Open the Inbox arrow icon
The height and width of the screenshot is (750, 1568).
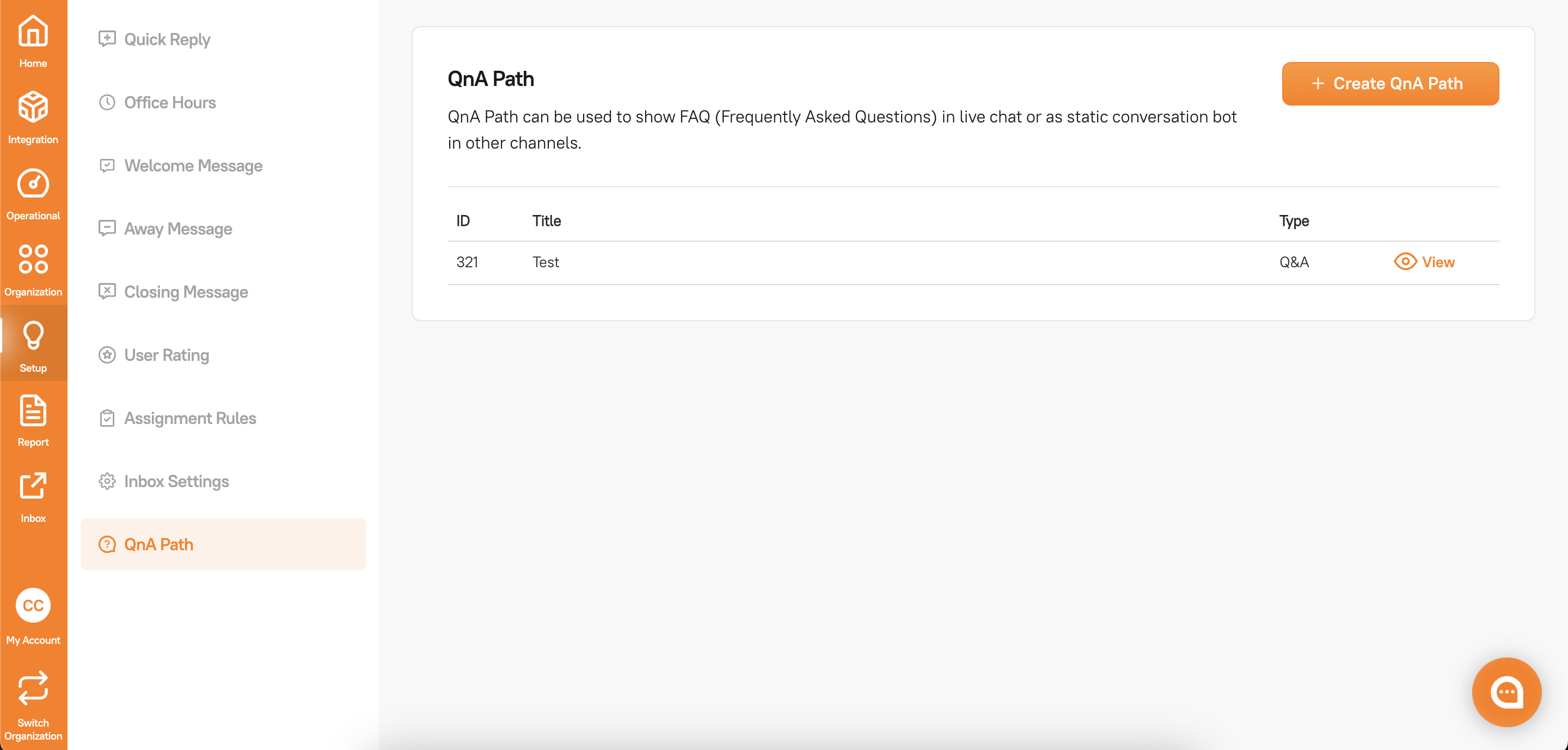click(x=33, y=487)
